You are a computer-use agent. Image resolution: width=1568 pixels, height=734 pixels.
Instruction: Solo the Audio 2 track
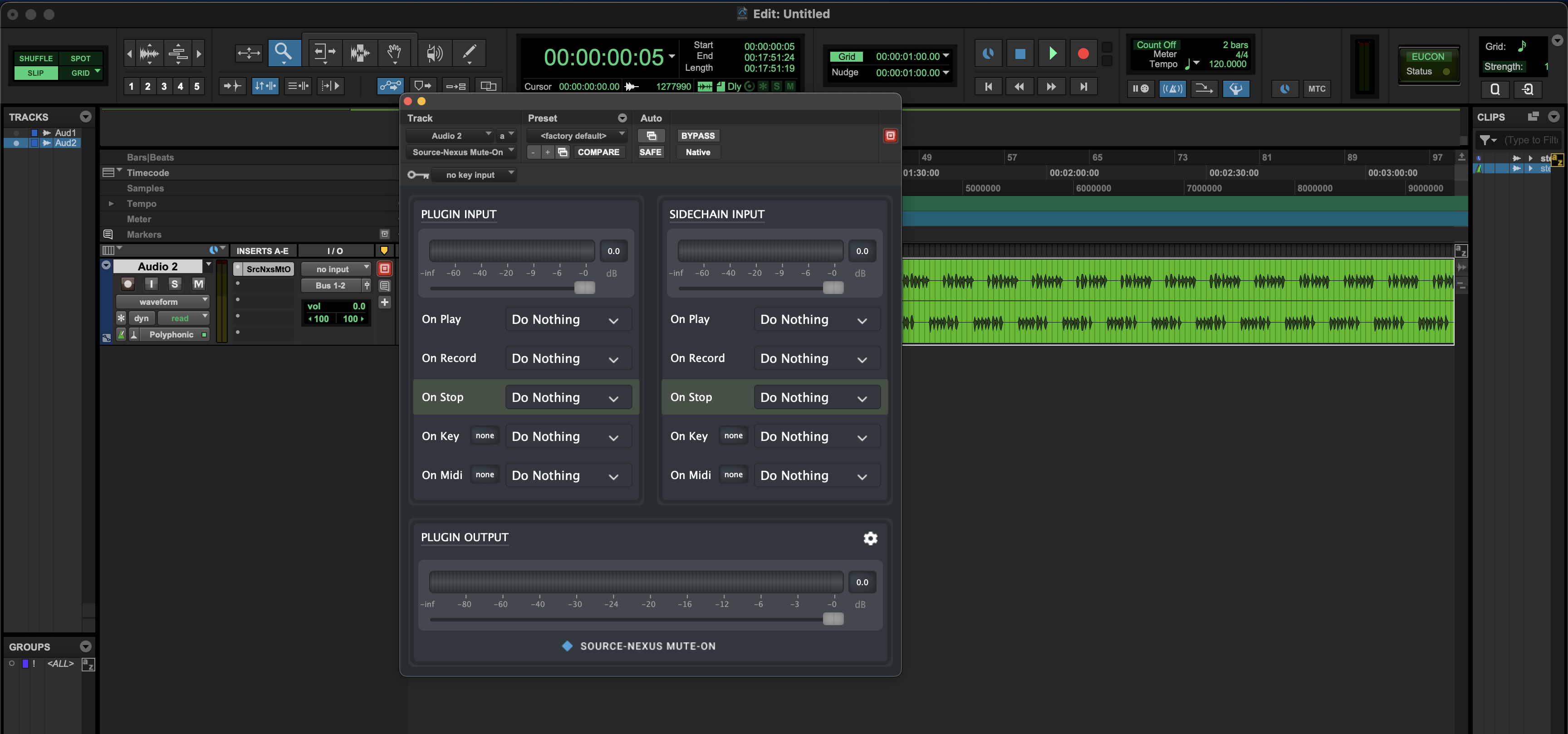[175, 284]
